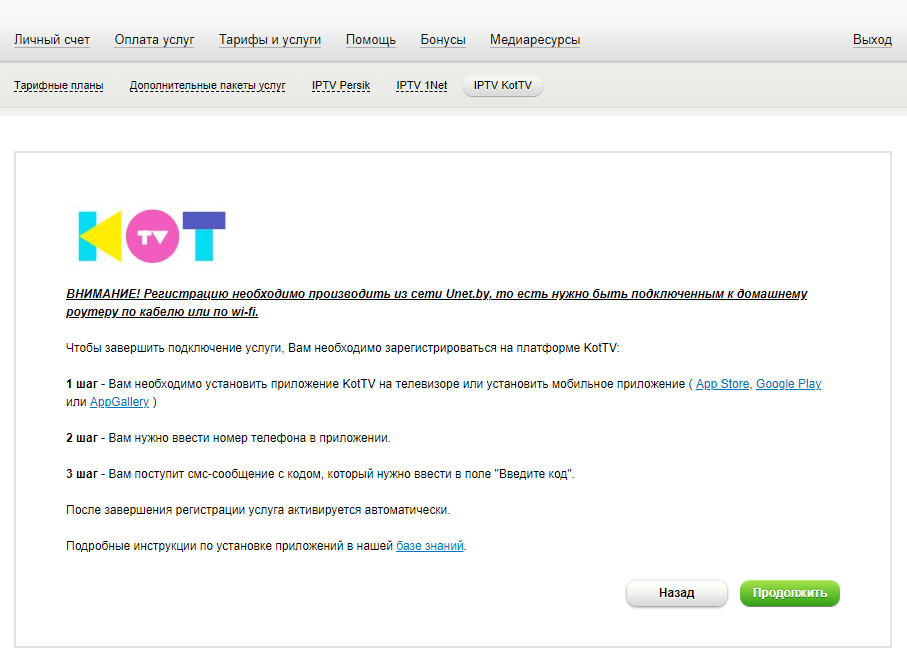
Task: Click 'Чтобы завершить подключение услуги' sentence
Action: [342, 348]
